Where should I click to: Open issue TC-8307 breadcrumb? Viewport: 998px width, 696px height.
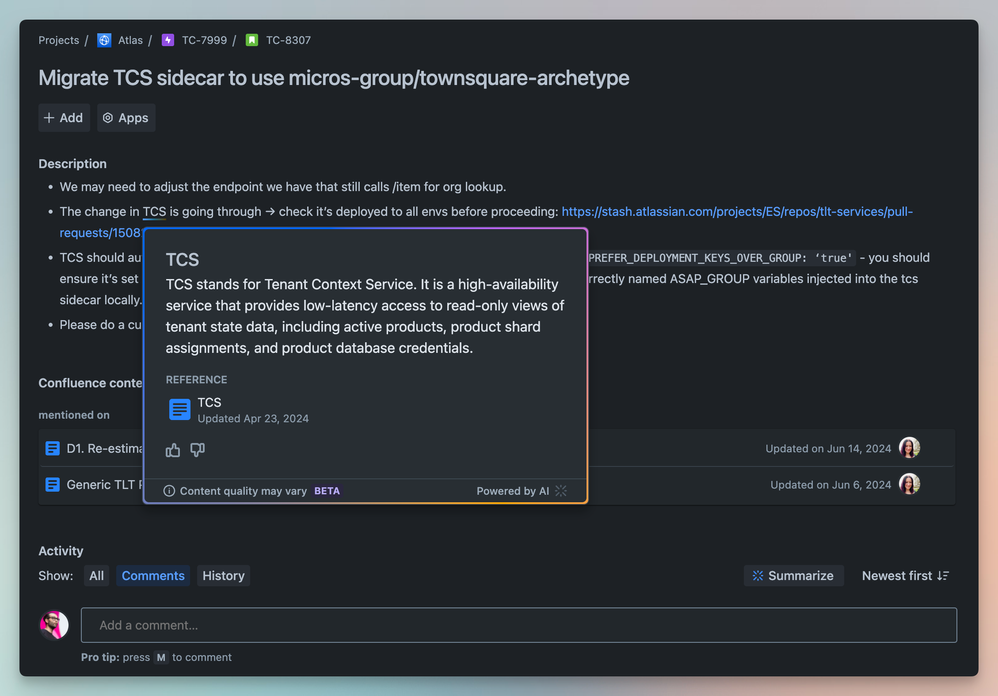(288, 40)
